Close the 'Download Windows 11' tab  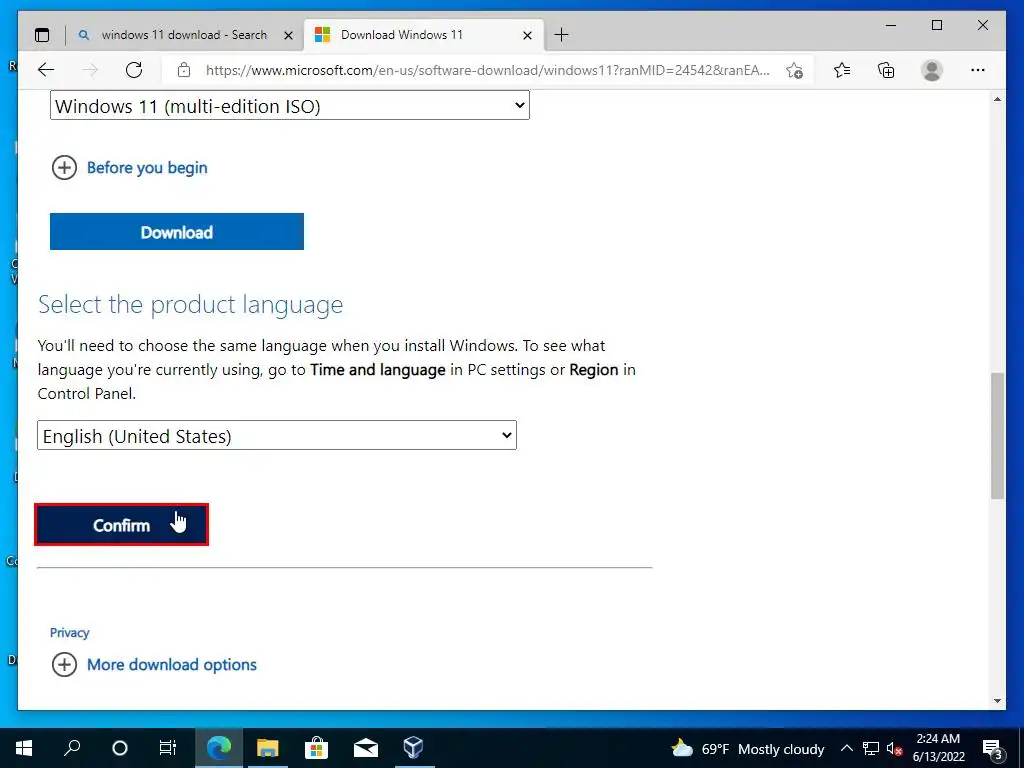pos(528,35)
